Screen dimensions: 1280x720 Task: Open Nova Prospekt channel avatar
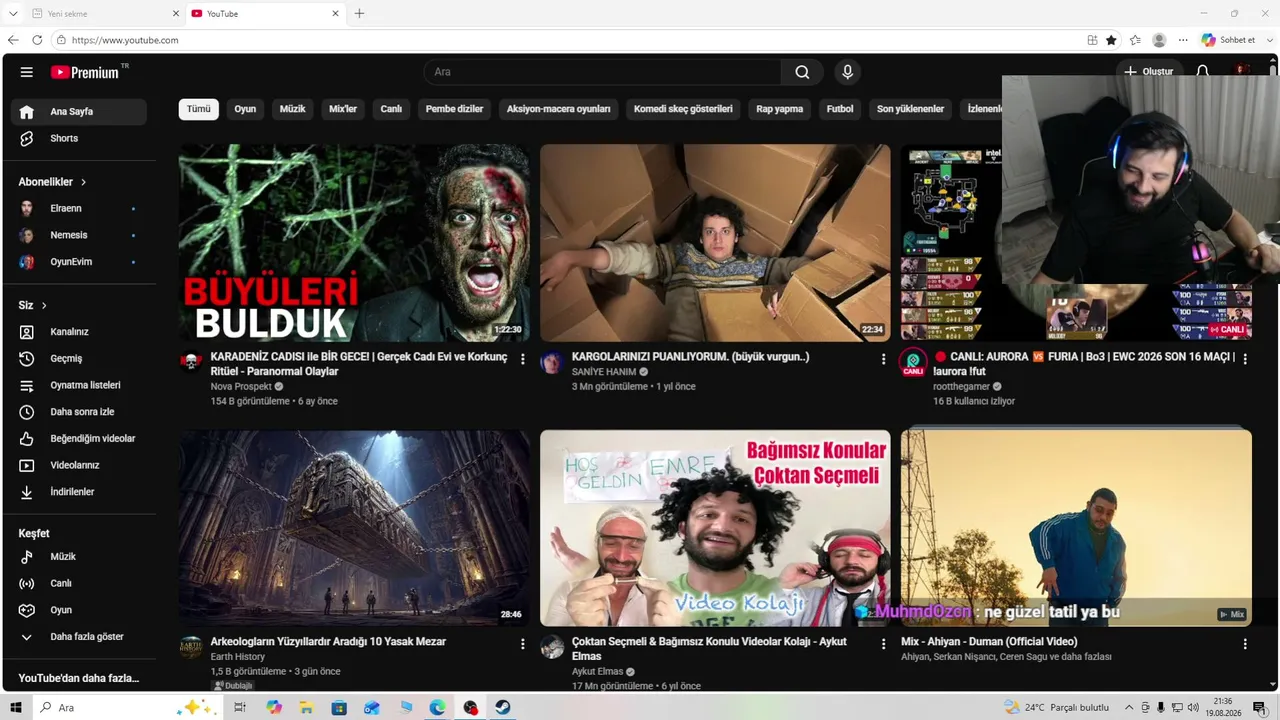(x=191, y=361)
